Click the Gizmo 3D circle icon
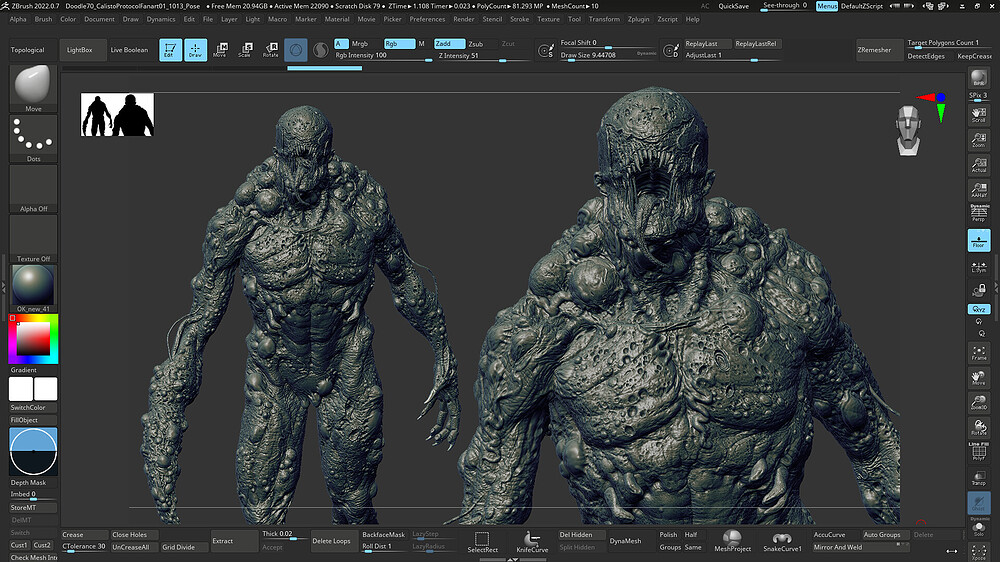The height and width of the screenshot is (562, 1000). pyautogui.click(x=296, y=50)
